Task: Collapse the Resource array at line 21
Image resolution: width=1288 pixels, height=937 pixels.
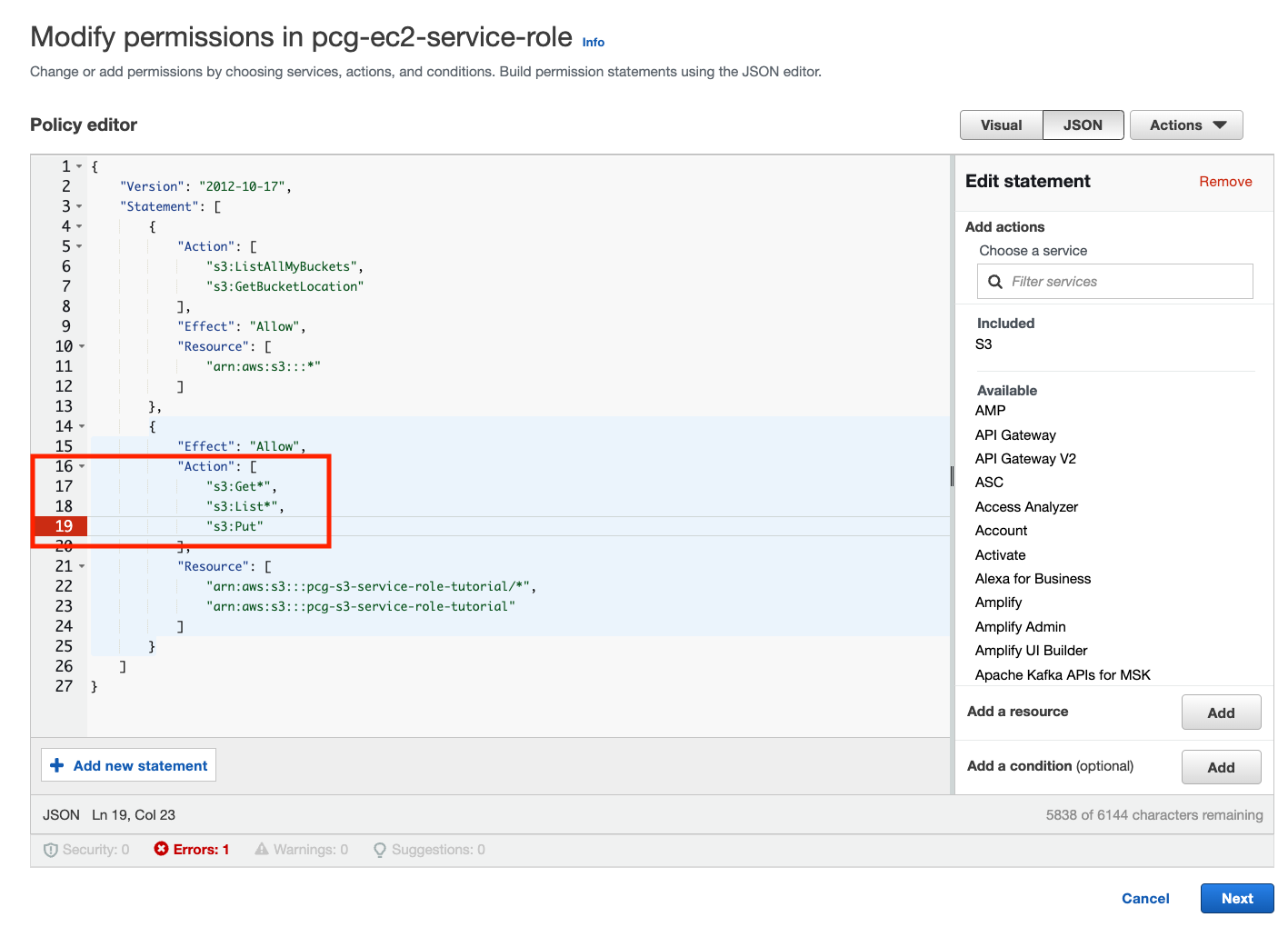Action: pyautogui.click(x=82, y=566)
